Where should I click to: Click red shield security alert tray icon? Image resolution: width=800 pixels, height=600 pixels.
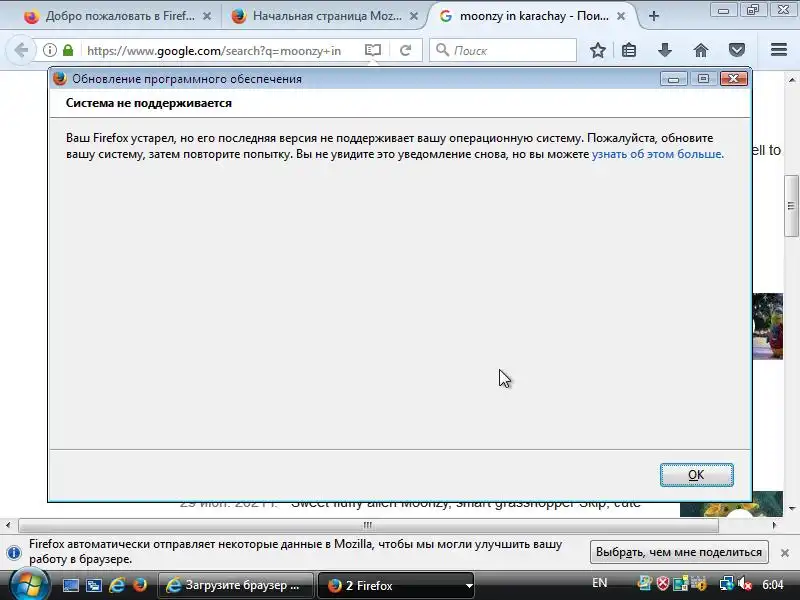662,584
